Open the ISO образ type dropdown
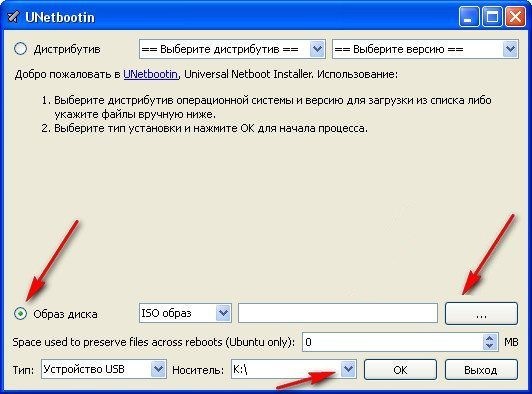Screen dimensions: 532x394 [x=185, y=313]
